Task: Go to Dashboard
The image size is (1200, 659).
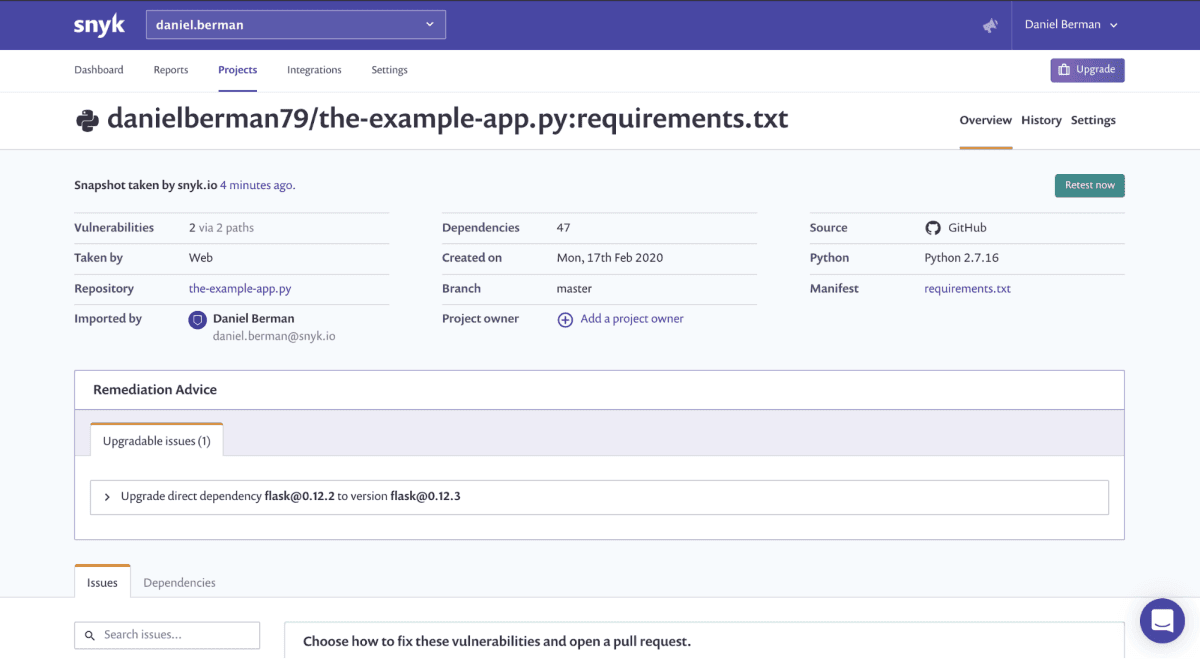Action: 99,70
